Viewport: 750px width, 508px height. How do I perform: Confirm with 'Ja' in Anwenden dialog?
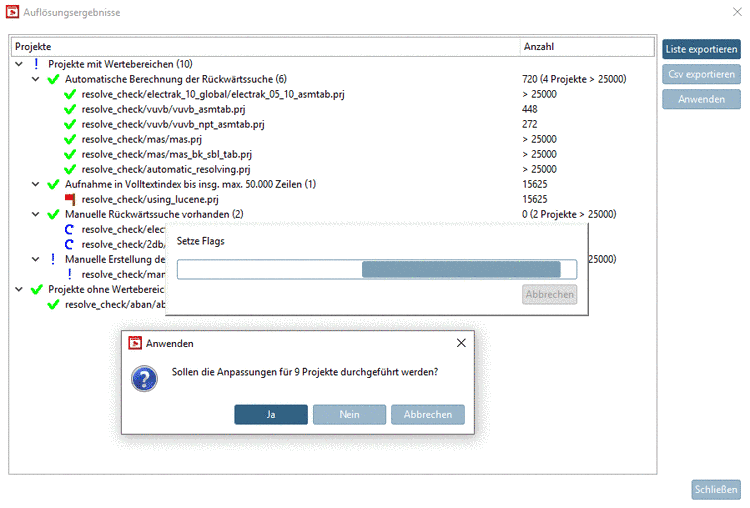(271, 414)
